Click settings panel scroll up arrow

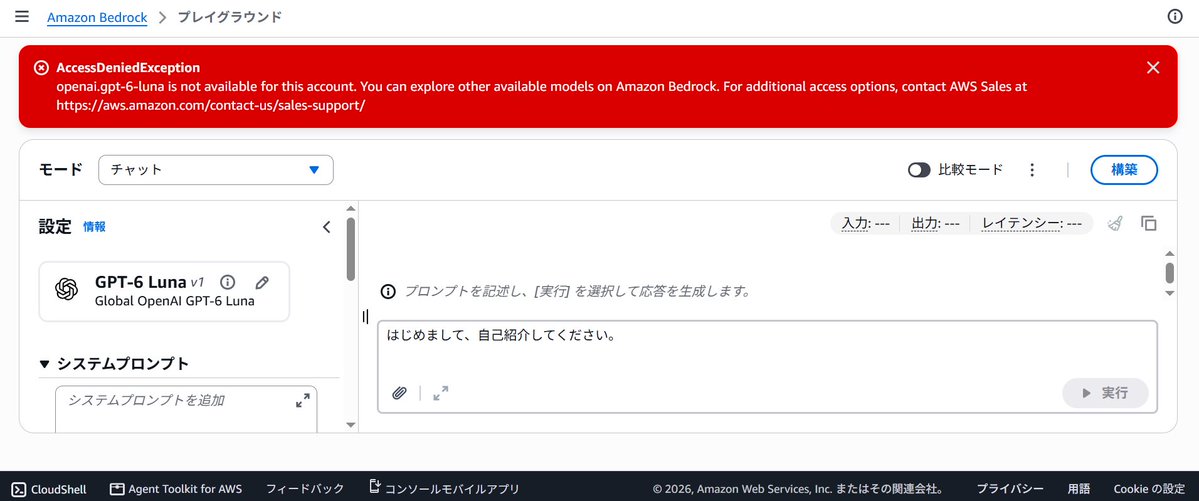pos(351,208)
